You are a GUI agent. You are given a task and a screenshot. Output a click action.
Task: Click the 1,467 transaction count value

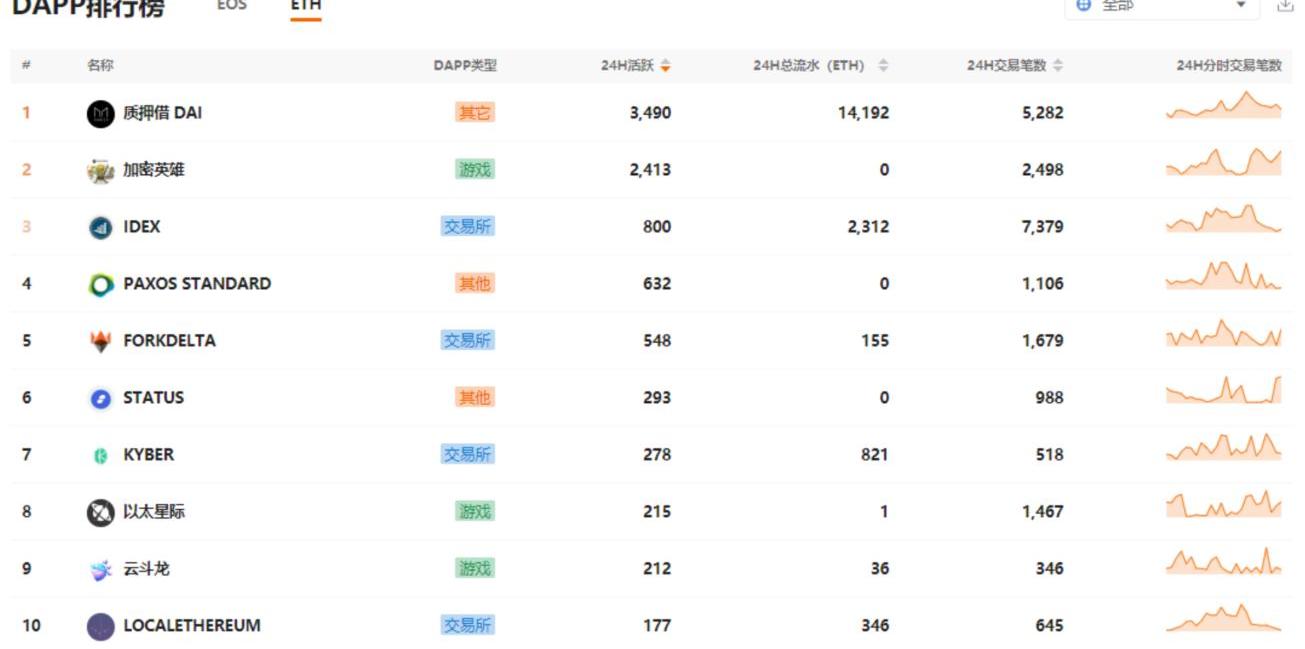[x=1043, y=512]
